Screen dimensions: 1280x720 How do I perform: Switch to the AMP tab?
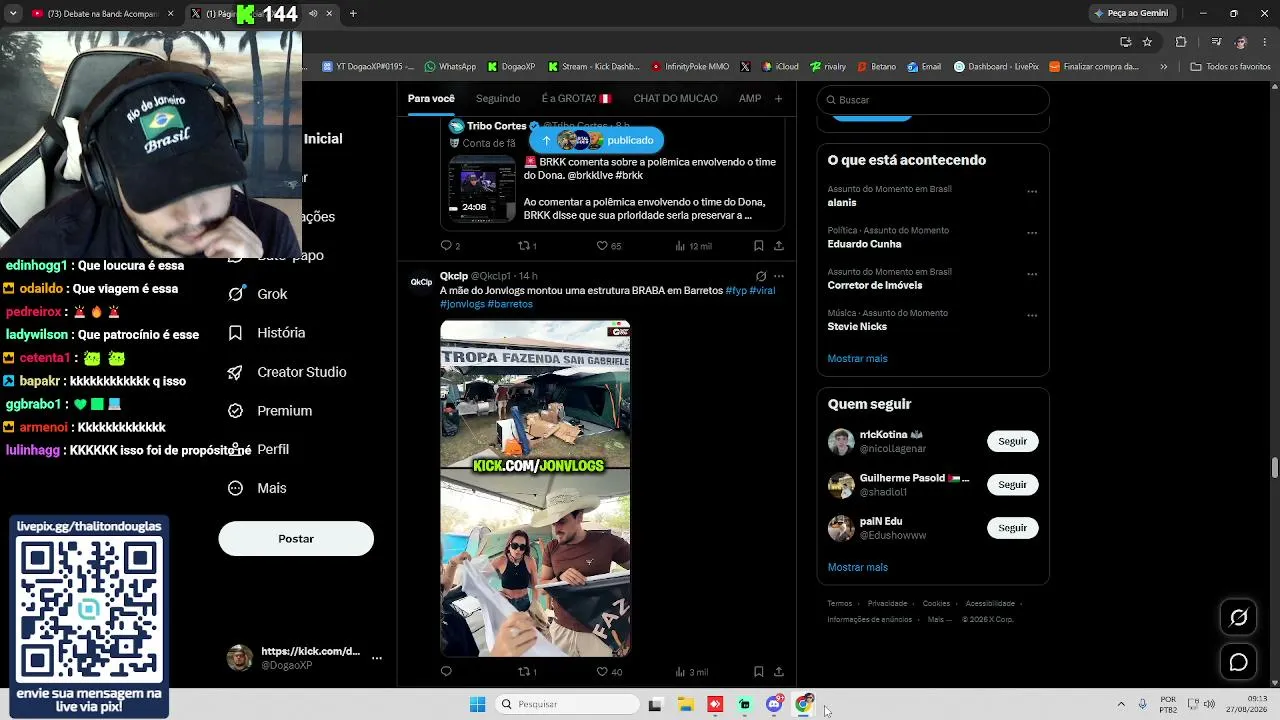[x=750, y=99]
